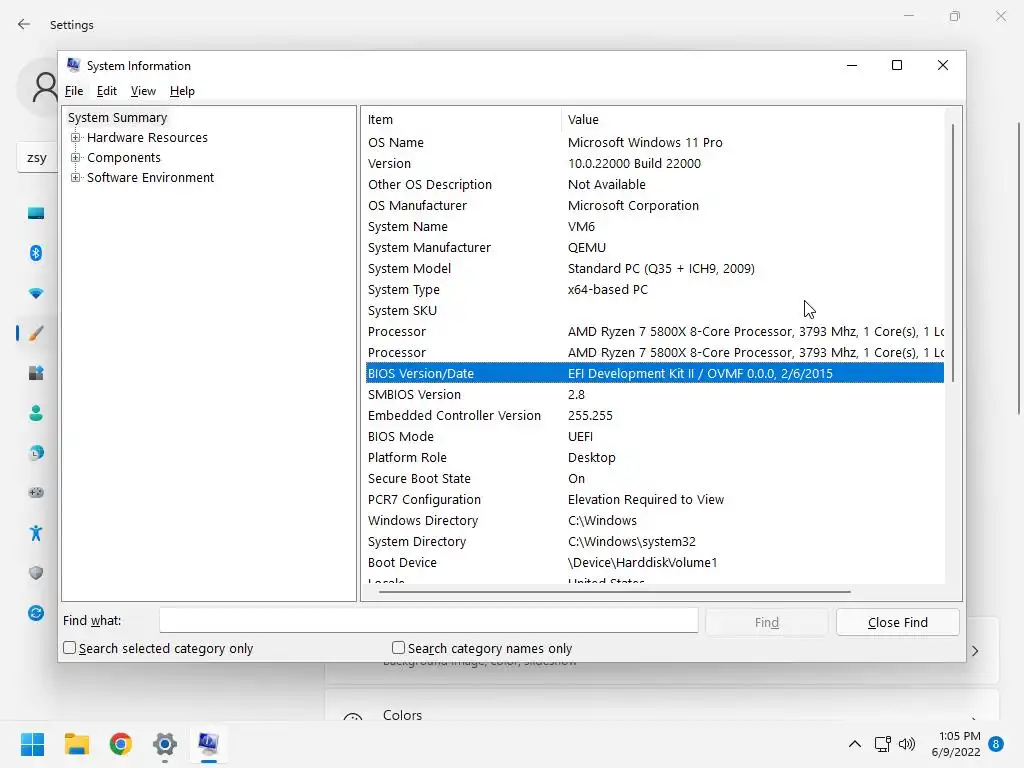Open the volume tray icon

coord(906,744)
